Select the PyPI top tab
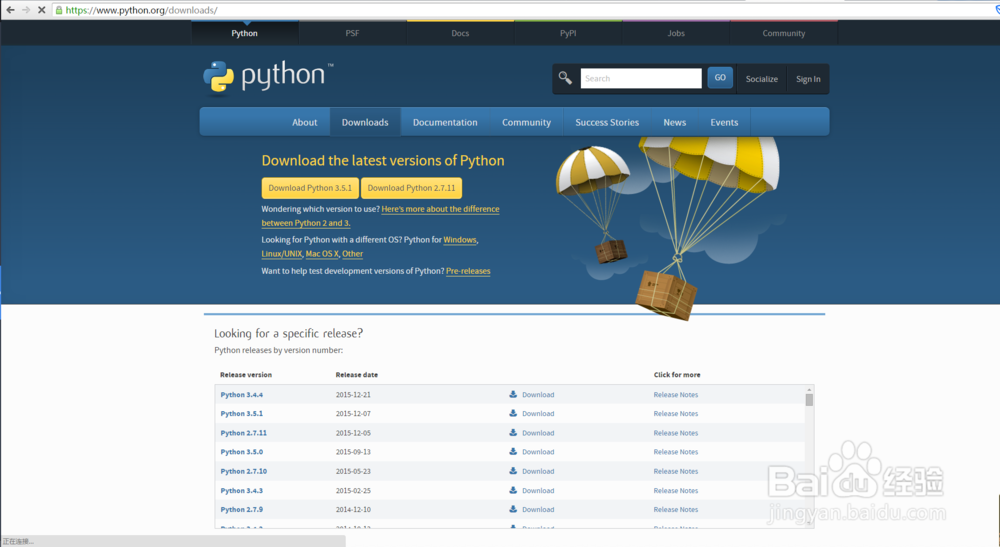Viewport: 1000px width, 547px height. tap(568, 33)
